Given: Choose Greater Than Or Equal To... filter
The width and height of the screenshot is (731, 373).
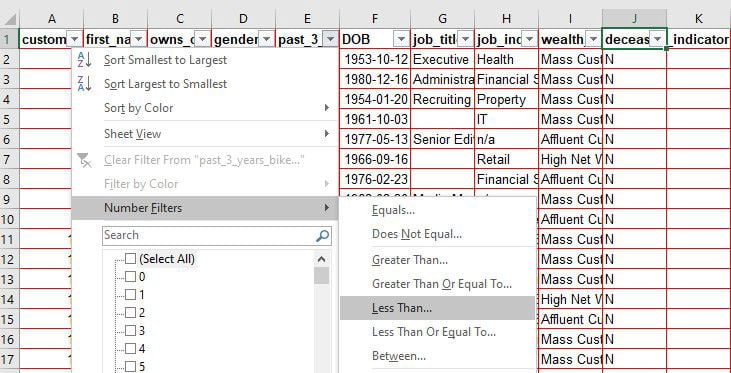Looking at the screenshot, I should (x=437, y=284).
